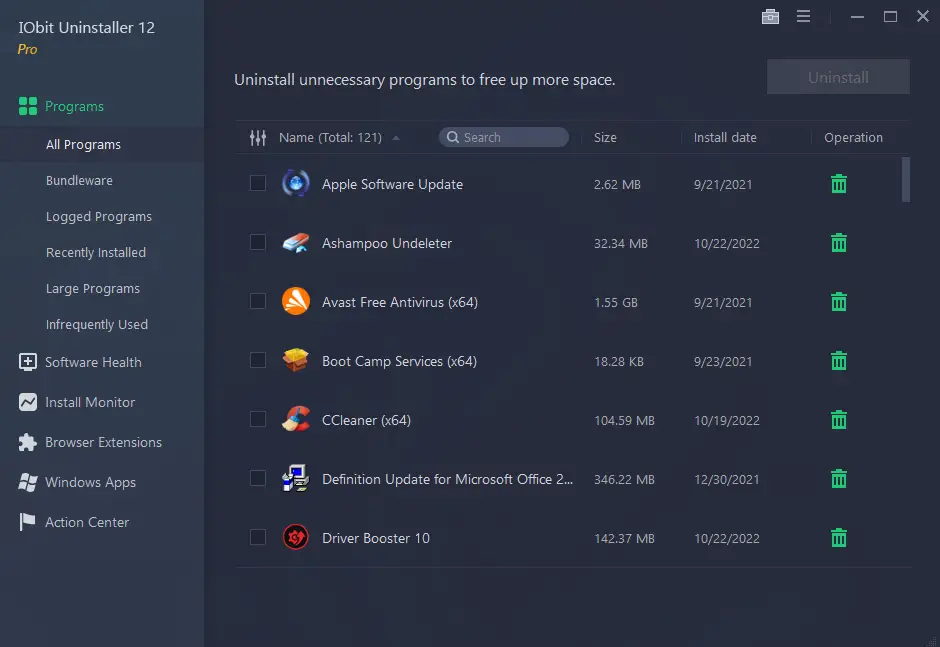Viewport: 940px width, 647px height.
Task: Click the Avast Free Antivirus app icon
Action: click(x=296, y=302)
